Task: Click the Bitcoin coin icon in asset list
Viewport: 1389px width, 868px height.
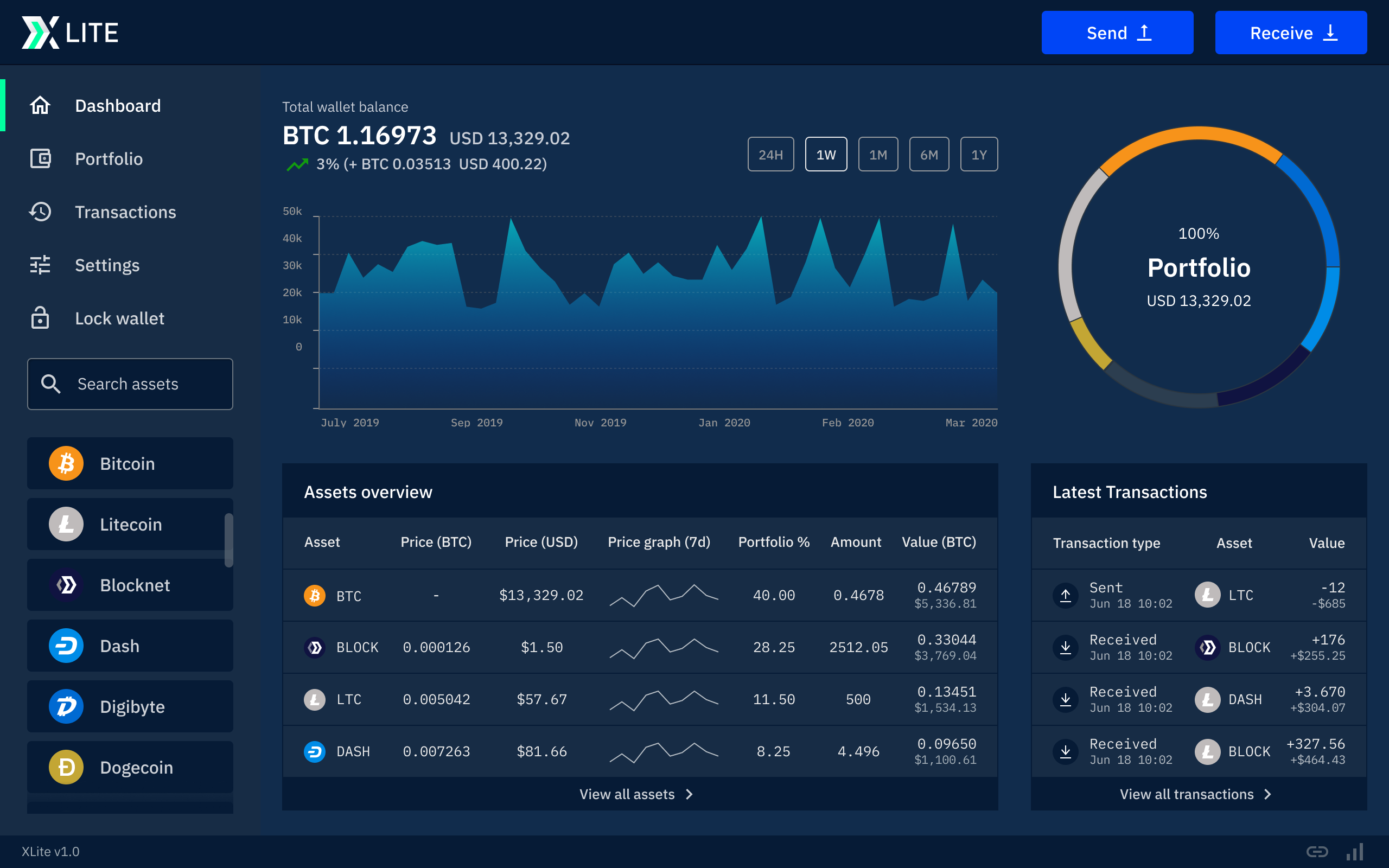Action: 66,463
